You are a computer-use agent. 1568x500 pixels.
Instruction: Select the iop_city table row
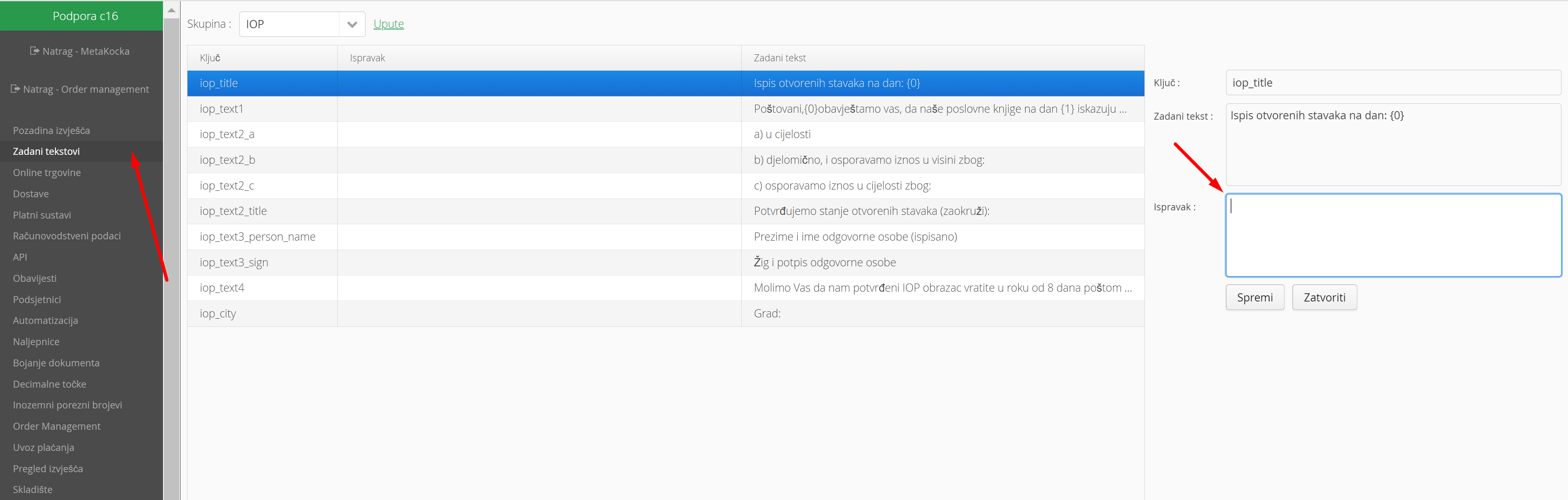665,314
